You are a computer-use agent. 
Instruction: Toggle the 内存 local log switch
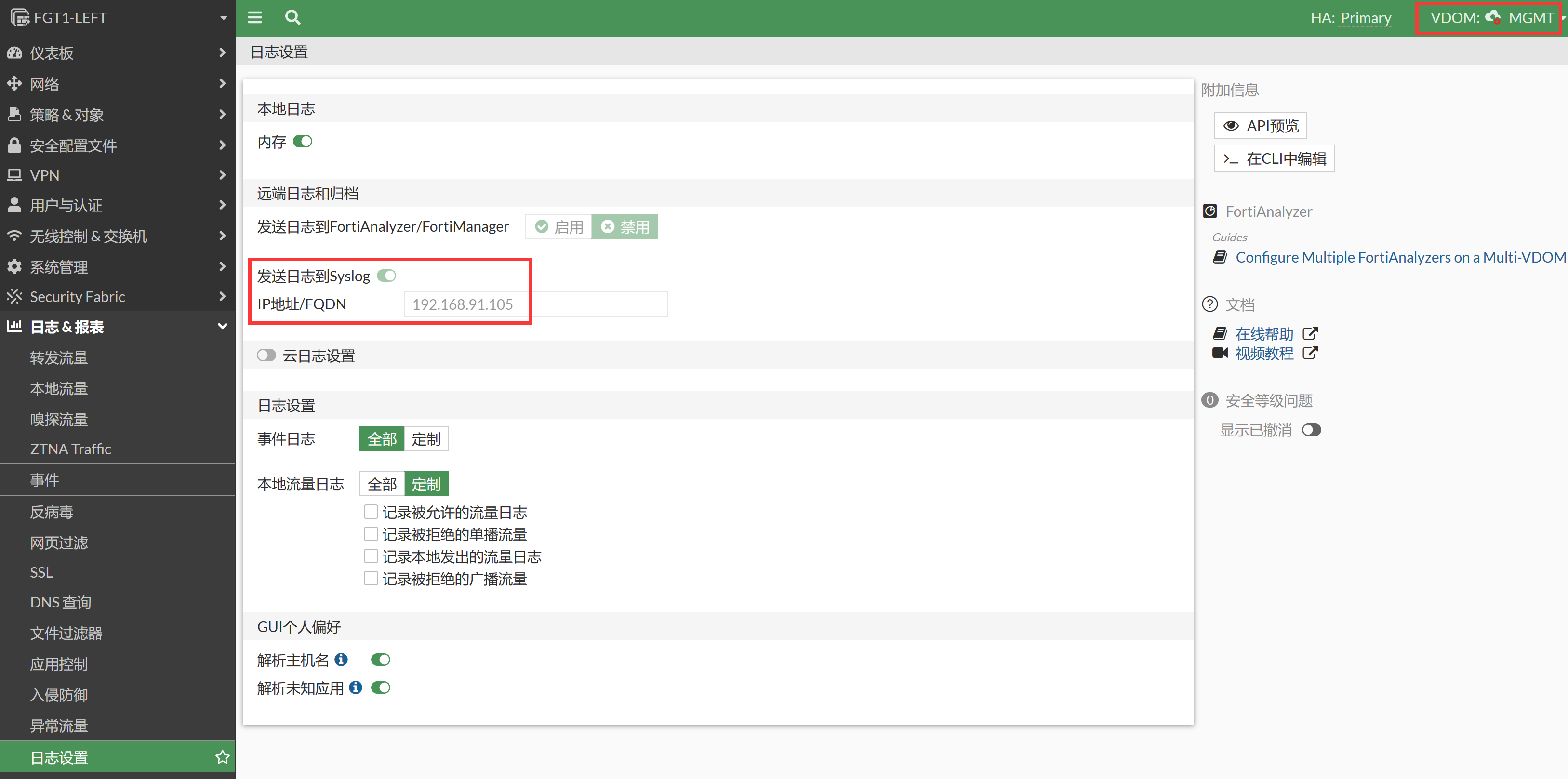(303, 141)
